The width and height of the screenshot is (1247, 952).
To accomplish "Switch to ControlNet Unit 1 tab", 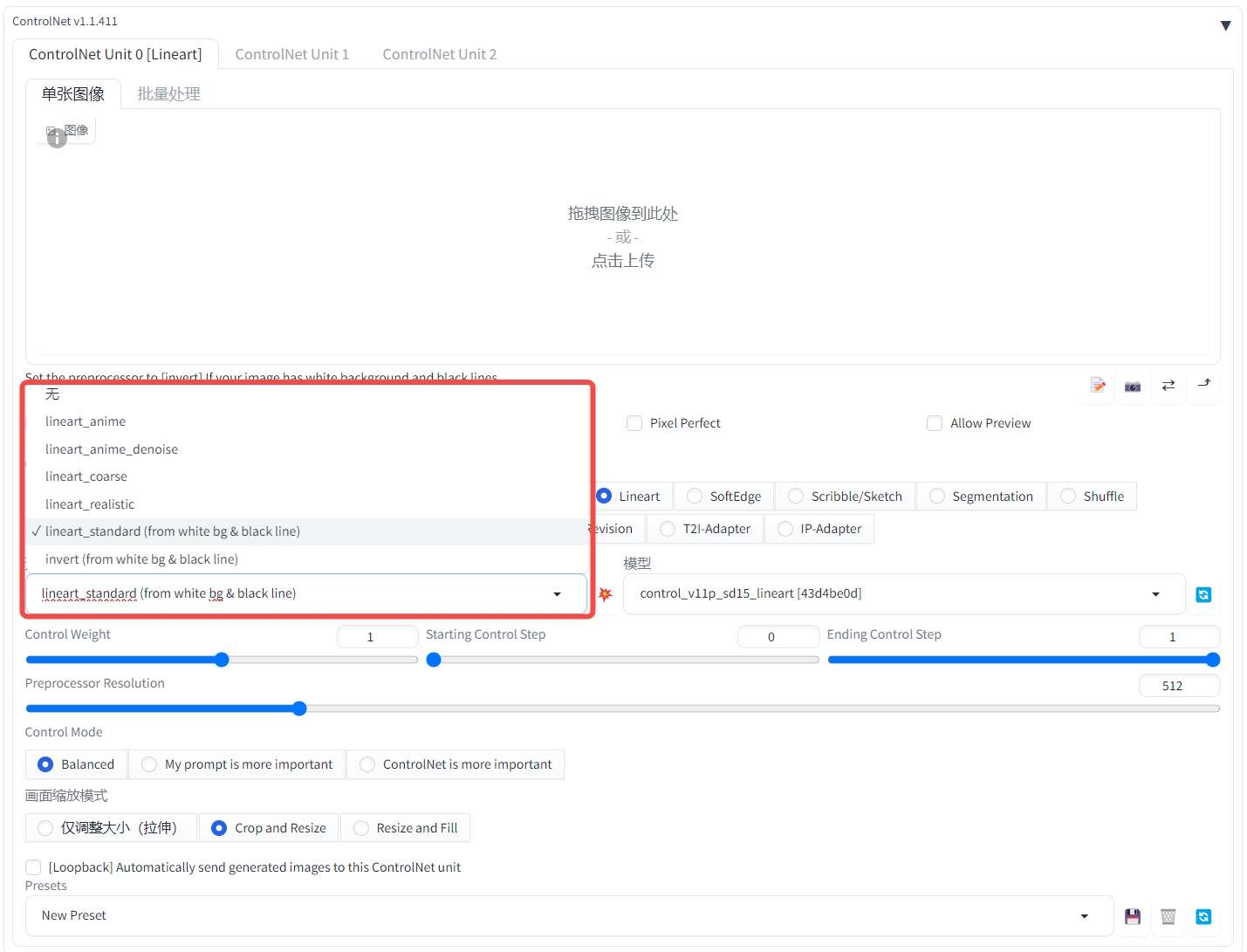I will 291,54.
